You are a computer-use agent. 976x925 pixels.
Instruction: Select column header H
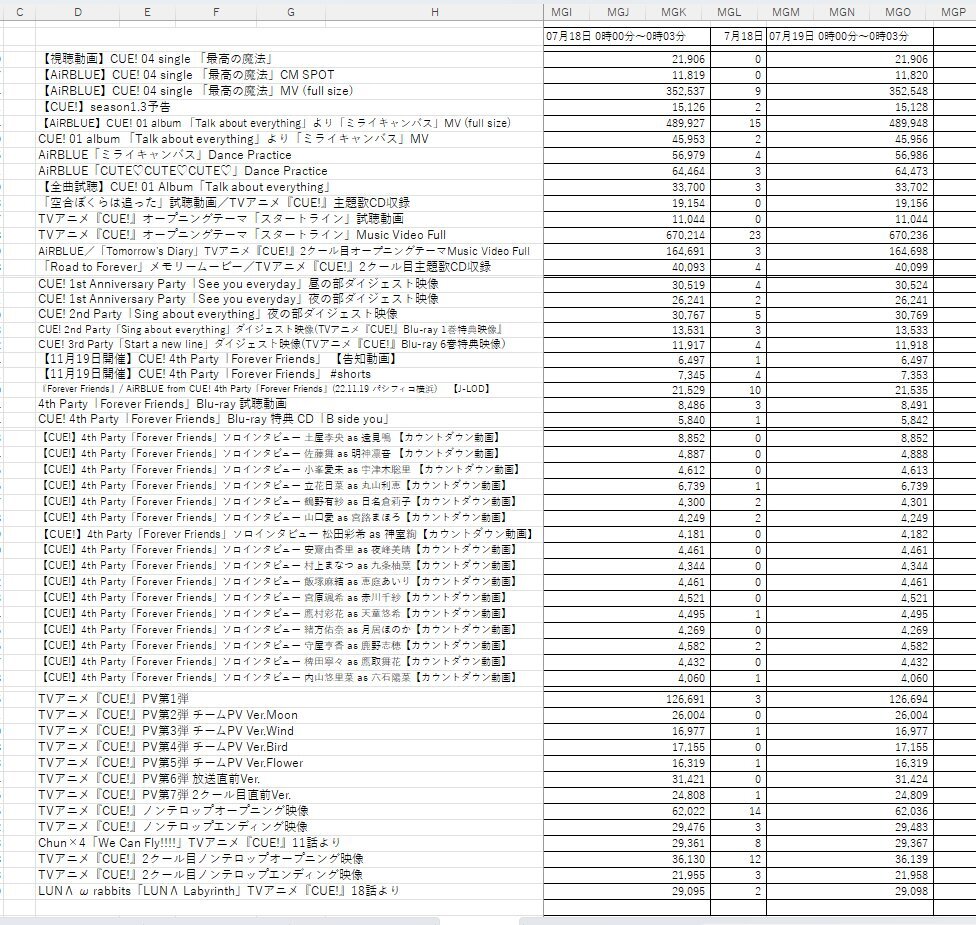pyautogui.click(x=434, y=12)
